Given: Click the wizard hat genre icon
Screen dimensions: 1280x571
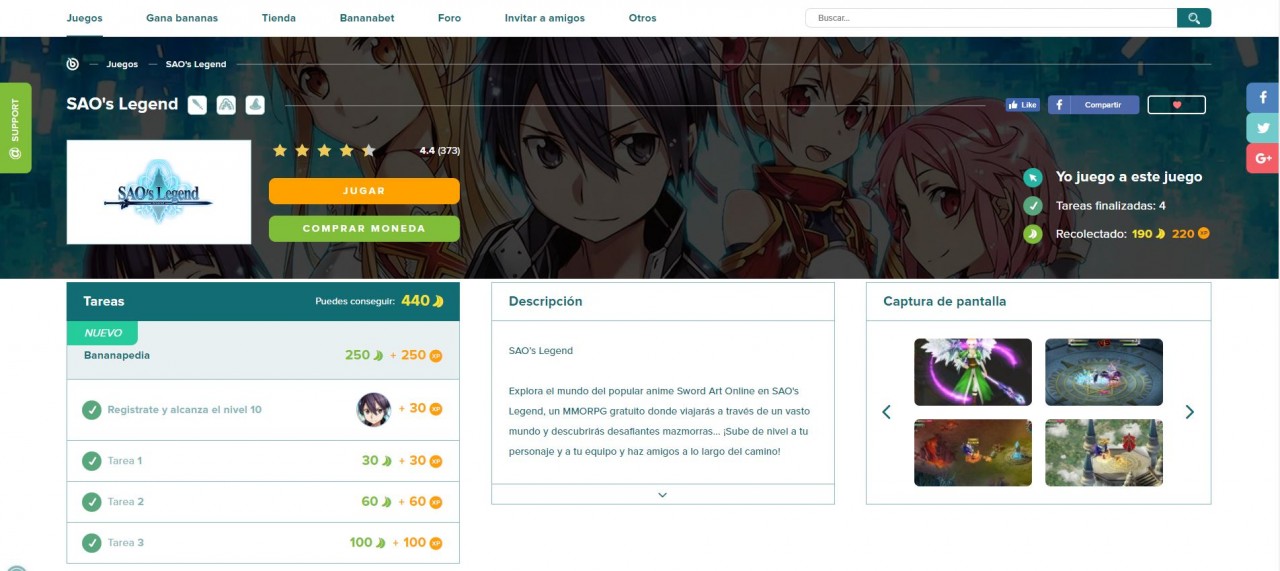Looking at the screenshot, I should (x=255, y=104).
